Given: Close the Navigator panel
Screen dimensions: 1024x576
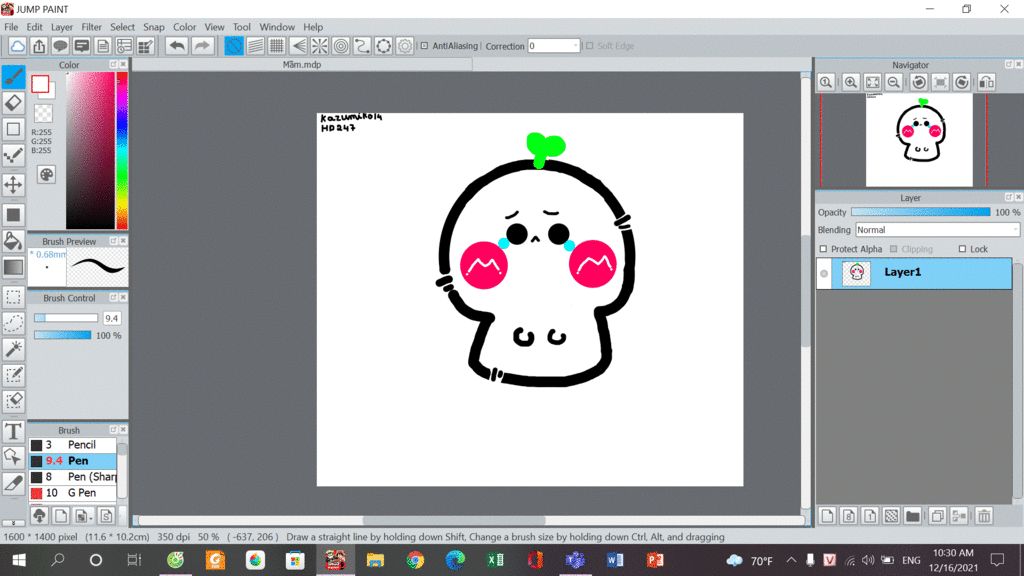Looking at the screenshot, I should pos(1018,65).
